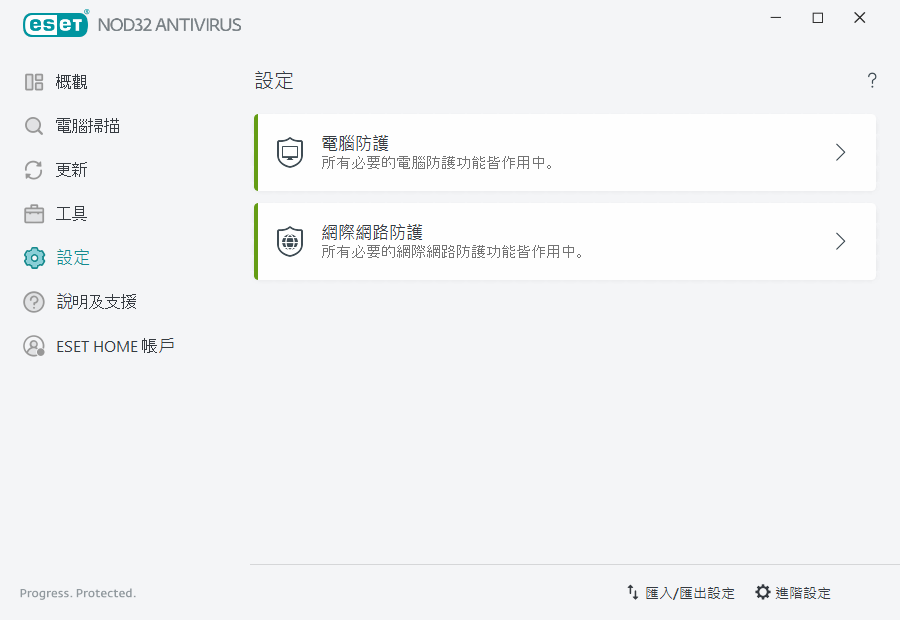The width and height of the screenshot is (900, 620).
Task: Click the question mark help button
Action: click(x=872, y=81)
